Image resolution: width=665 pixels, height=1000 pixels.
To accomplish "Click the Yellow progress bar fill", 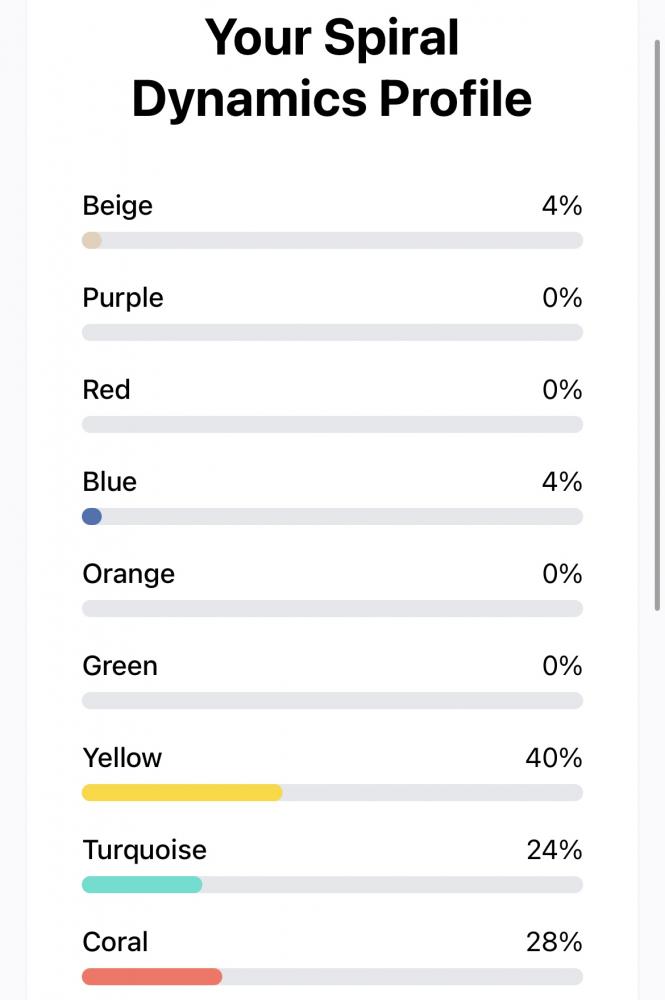I will click(x=182, y=792).
